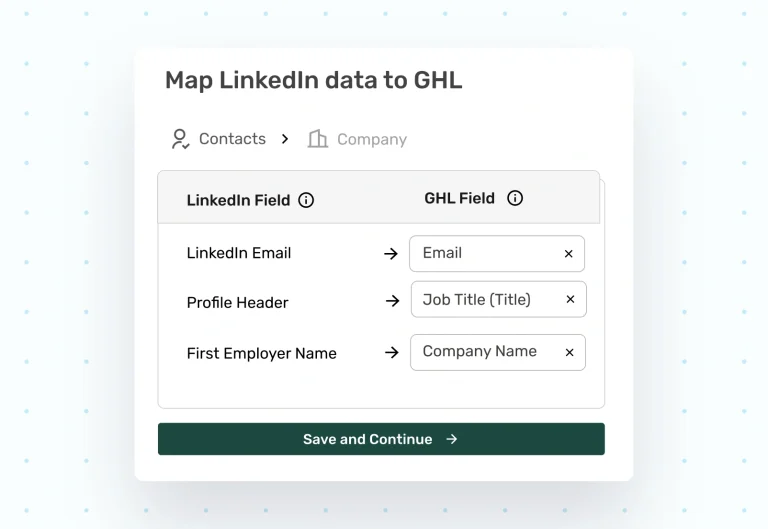The height and width of the screenshot is (529, 768).
Task: Click the LinkedIn Email field label
Action: 239,253
